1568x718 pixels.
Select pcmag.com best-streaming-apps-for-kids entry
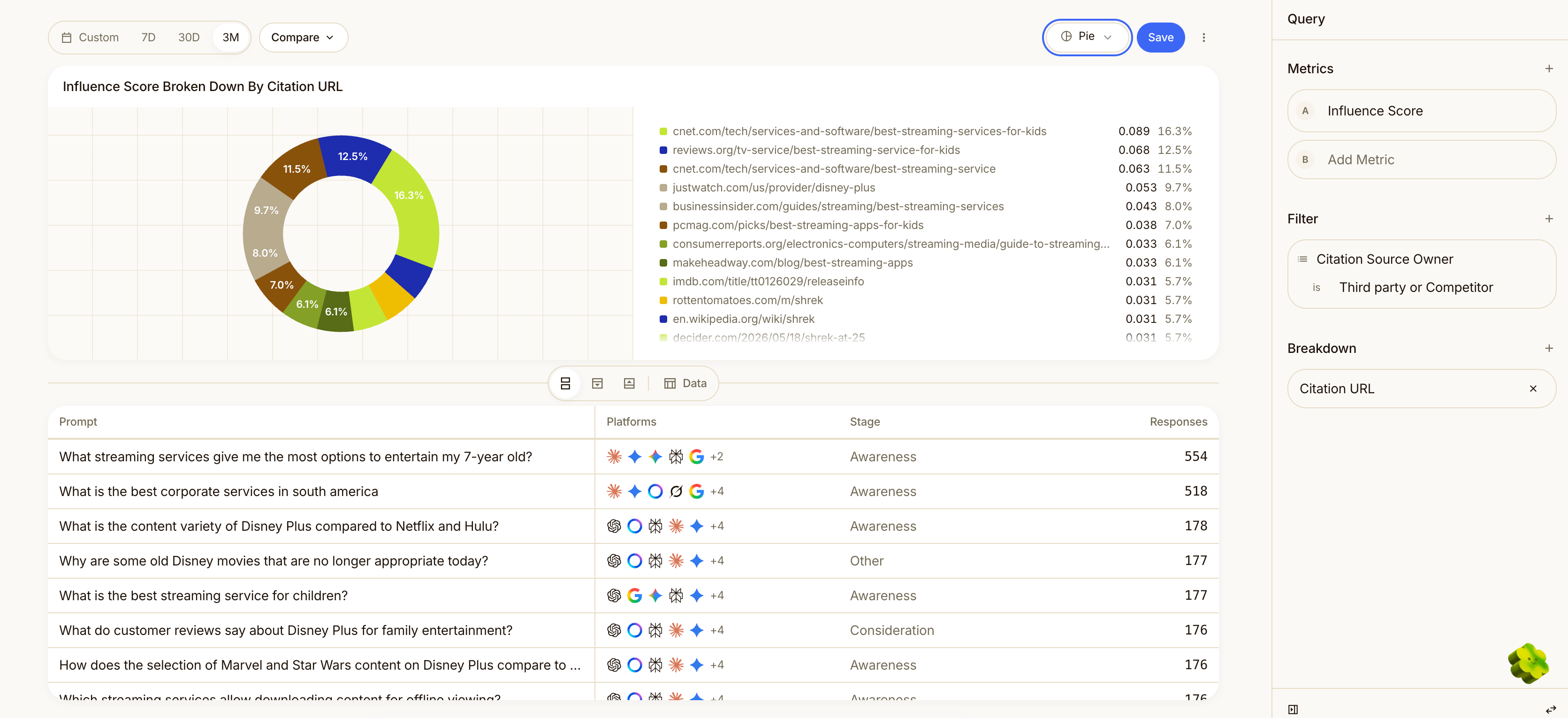(x=925, y=225)
